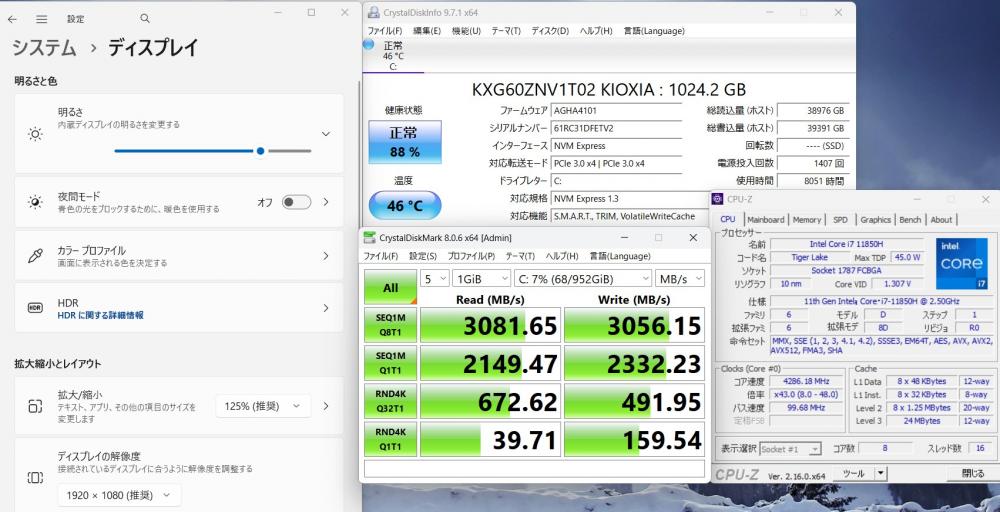
Task: Click the CPU-Z ツール button
Action: (x=853, y=473)
